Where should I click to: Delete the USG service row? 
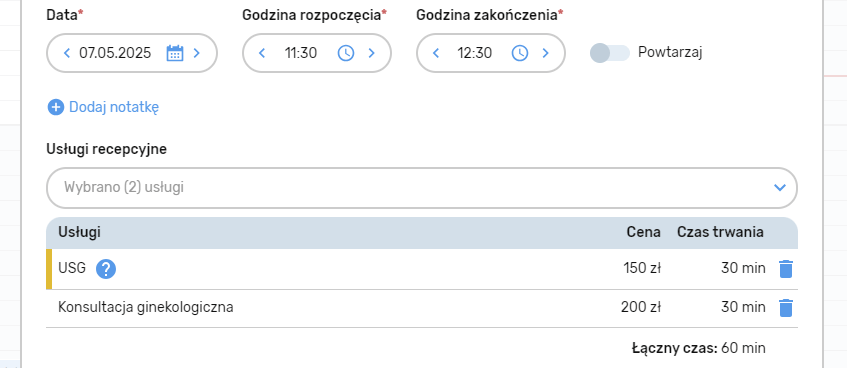pyautogui.click(x=786, y=269)
